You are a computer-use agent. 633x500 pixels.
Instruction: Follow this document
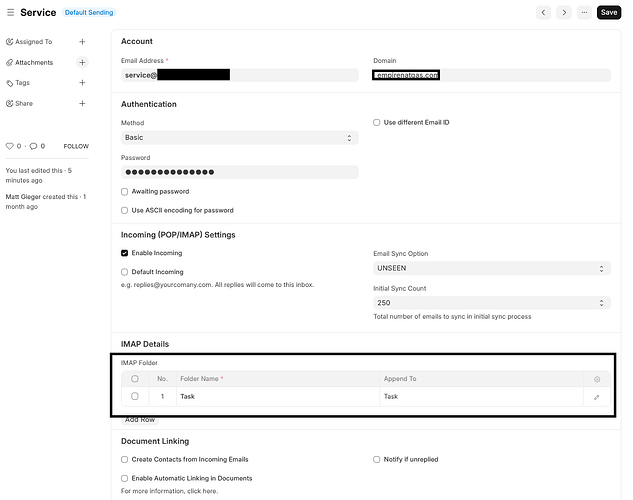click(x=76, y=146)
